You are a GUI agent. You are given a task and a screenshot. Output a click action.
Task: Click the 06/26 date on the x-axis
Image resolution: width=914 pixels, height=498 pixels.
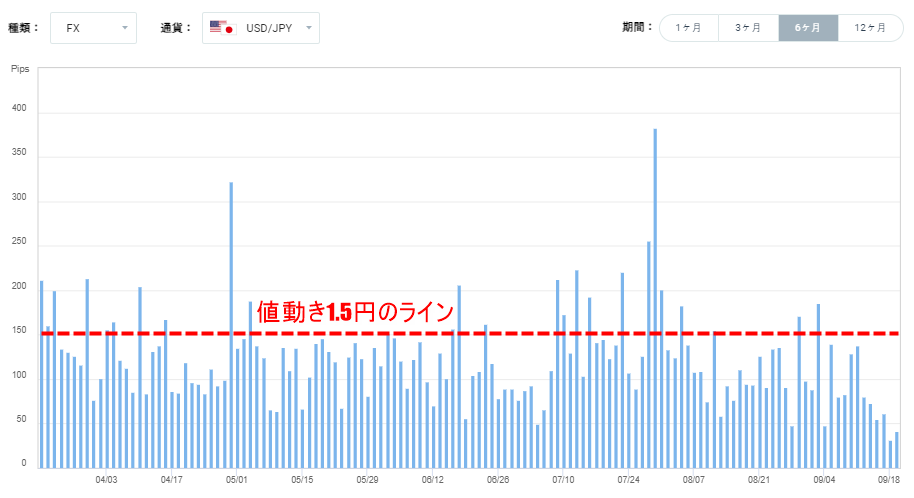pyautogui.click(x=498, y=480)
